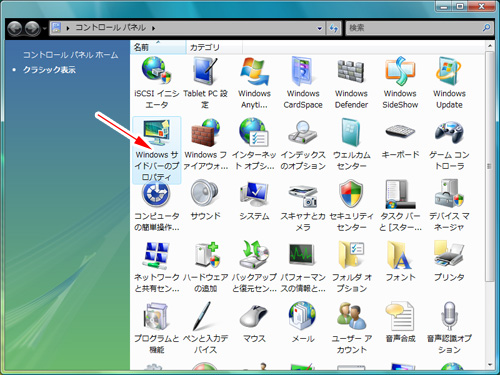The image size is (500, 375).
Task: Open Windows CardSpace icon
Action: pos(303,71)
